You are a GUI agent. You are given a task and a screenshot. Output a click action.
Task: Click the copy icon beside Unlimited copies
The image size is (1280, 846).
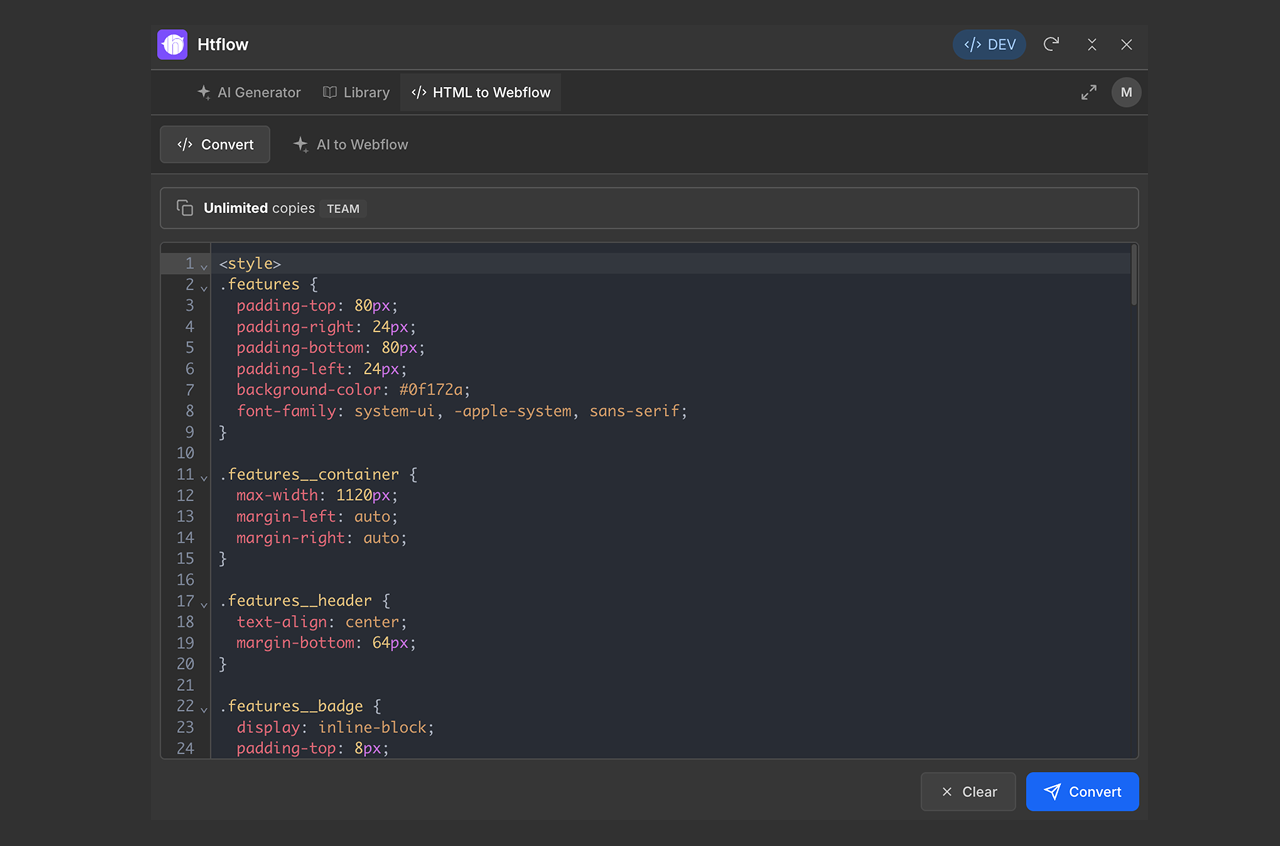[x=184, y=207]
